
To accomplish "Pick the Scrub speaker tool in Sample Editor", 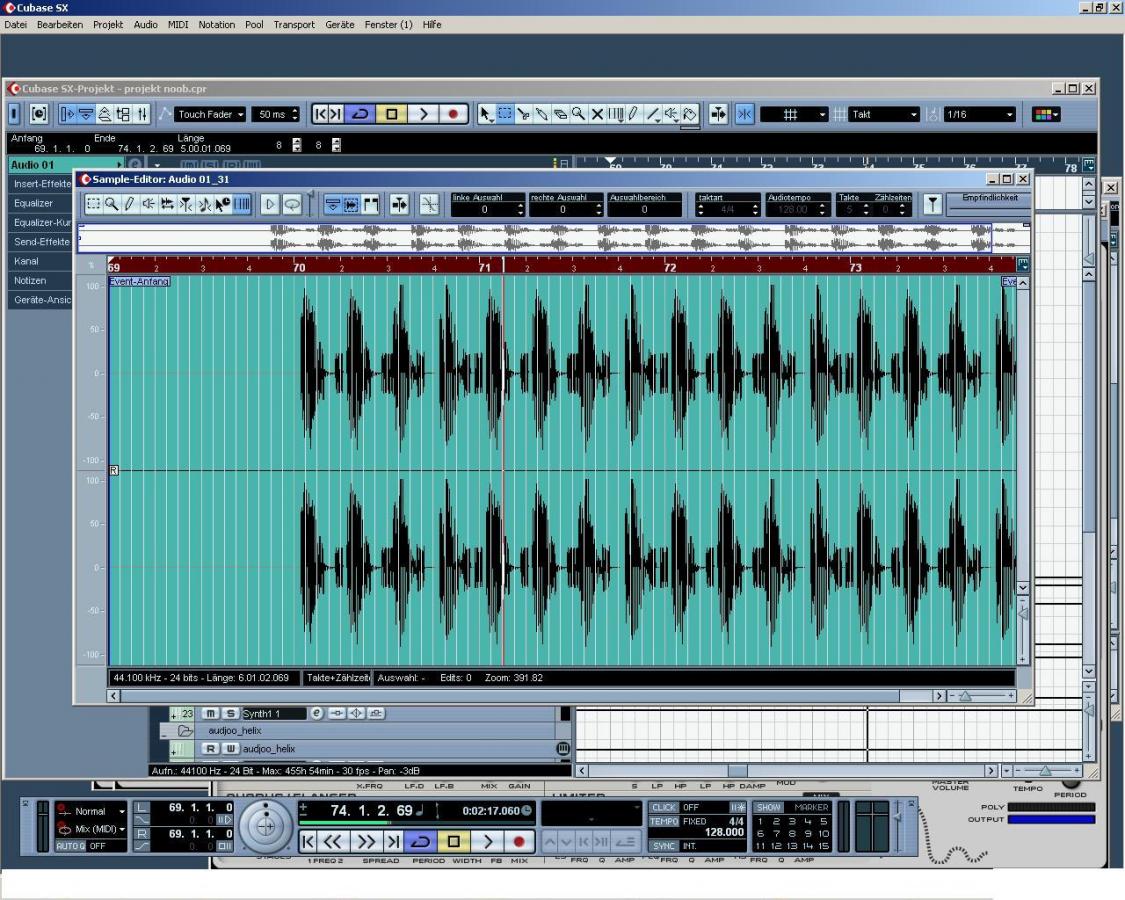I will point(149,205).
